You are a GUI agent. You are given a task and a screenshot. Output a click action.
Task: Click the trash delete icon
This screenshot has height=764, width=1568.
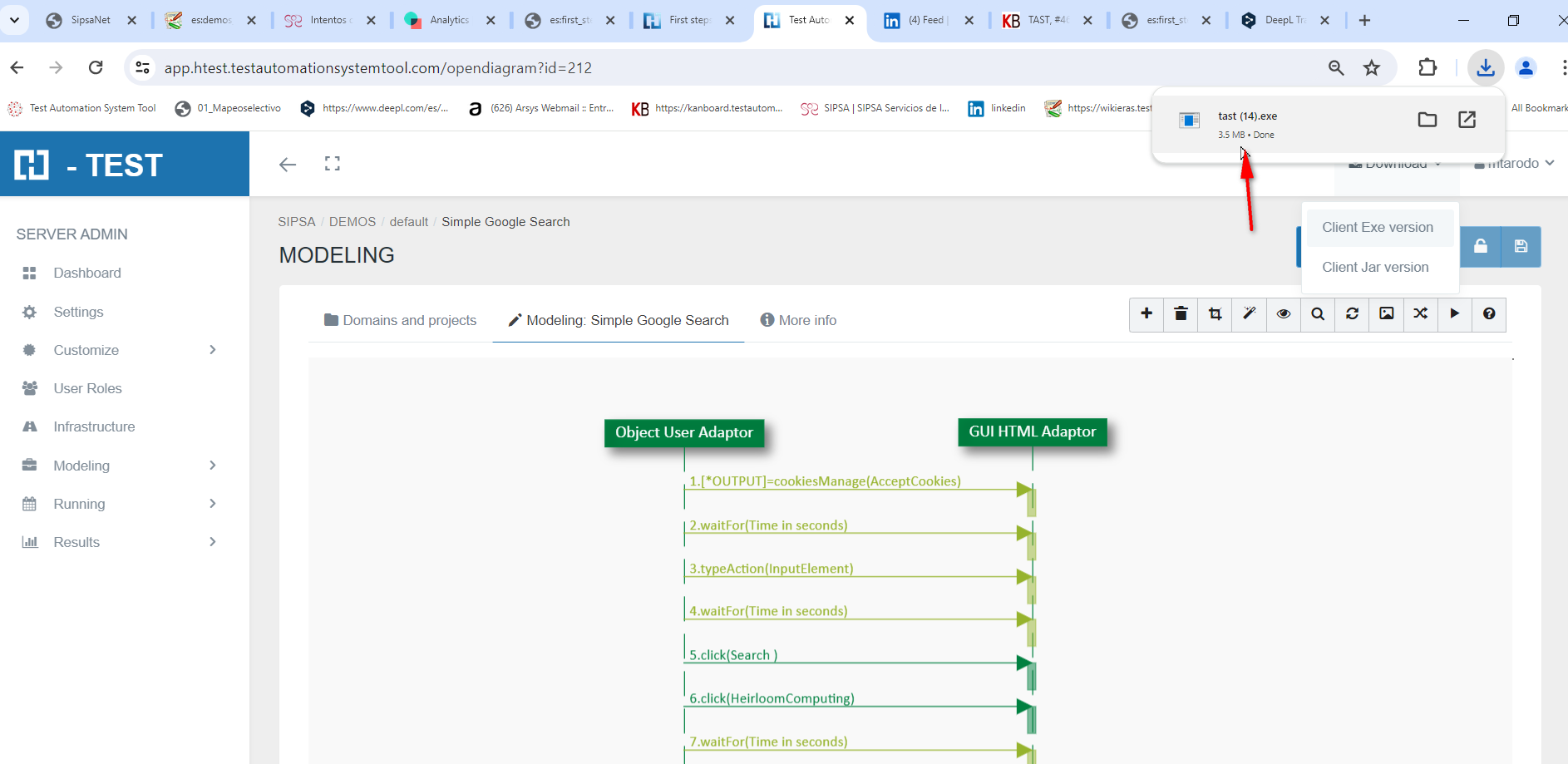click(x=1181, y=314)
